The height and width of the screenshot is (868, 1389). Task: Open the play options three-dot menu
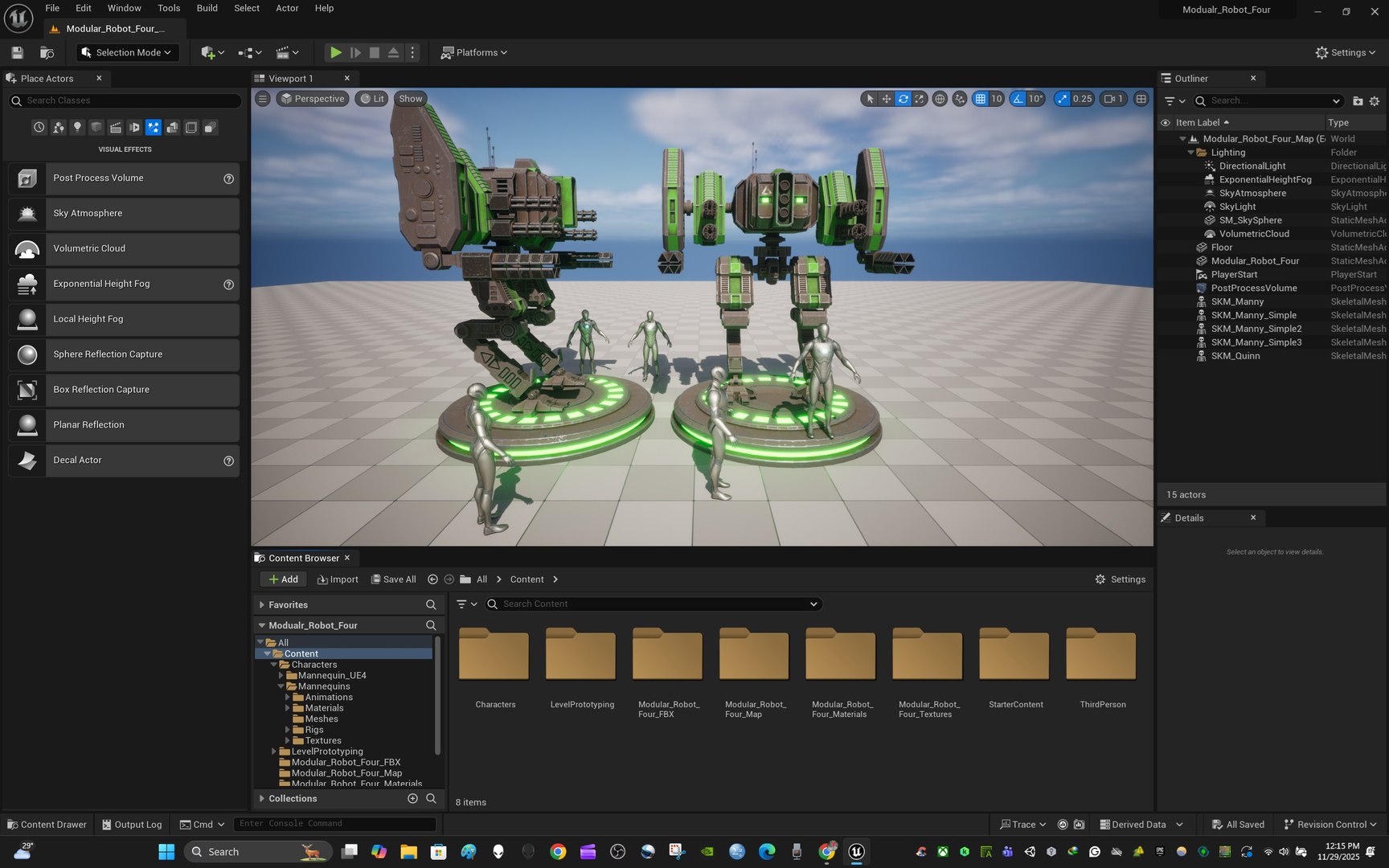[x=412, y=52]
